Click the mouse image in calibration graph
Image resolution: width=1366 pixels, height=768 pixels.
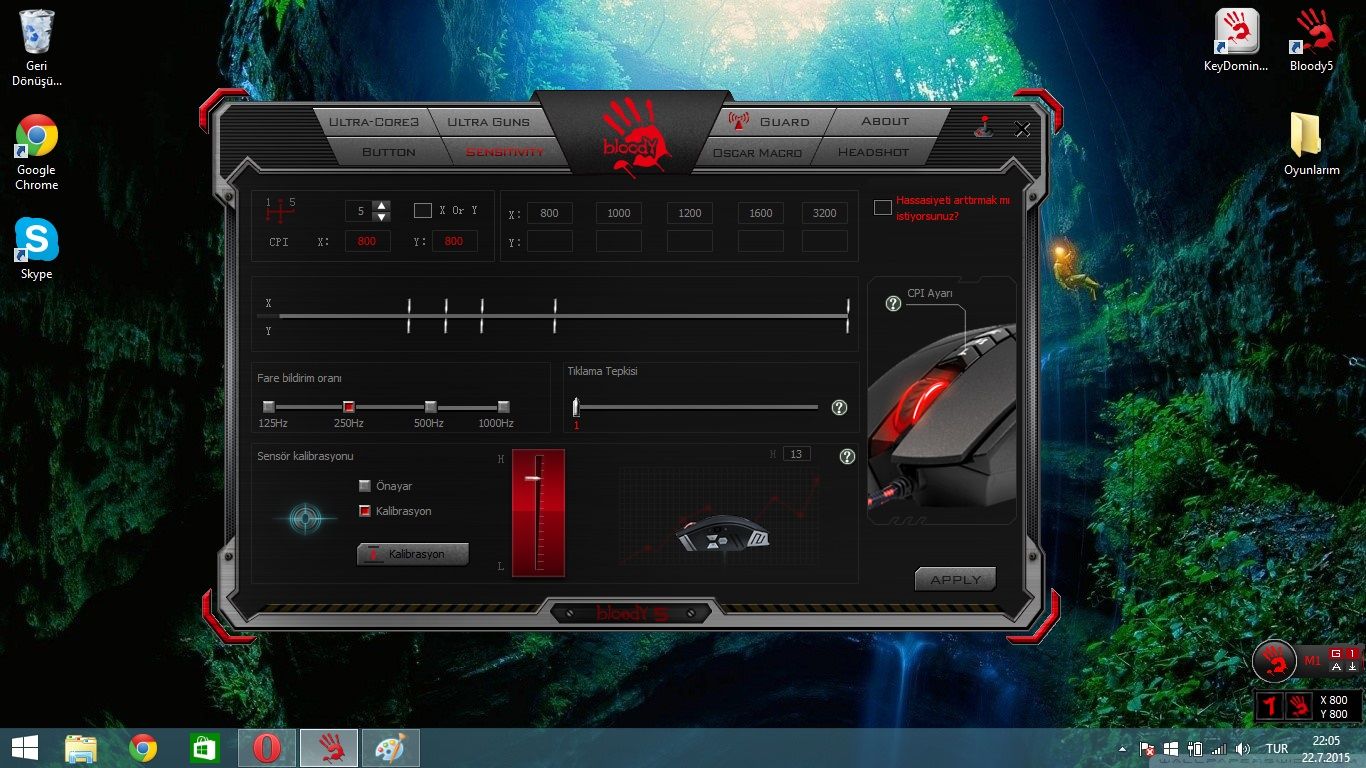[722, 534]
